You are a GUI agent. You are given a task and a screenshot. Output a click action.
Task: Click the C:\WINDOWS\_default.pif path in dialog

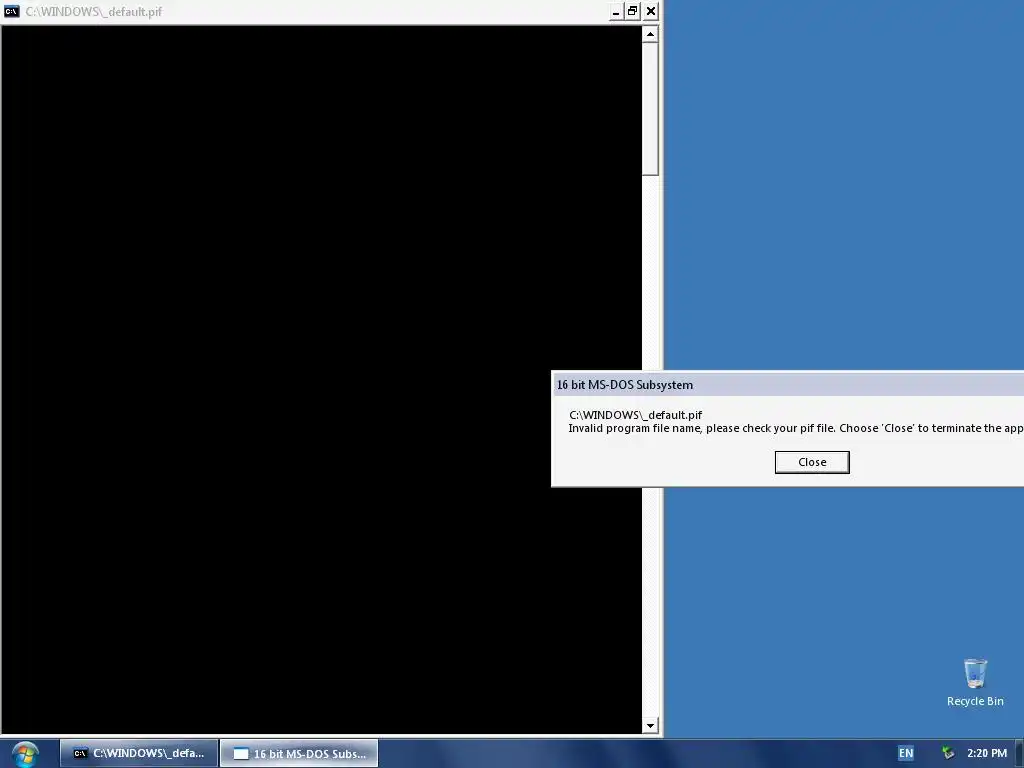pyautogui.click(x=635, y=415)
